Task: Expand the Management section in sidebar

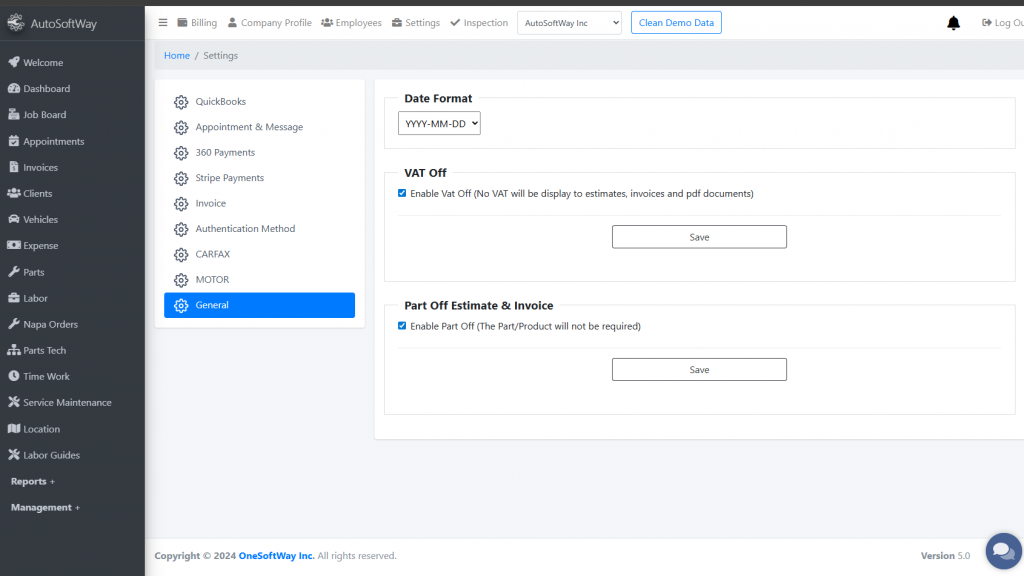Action: [45, 508]
